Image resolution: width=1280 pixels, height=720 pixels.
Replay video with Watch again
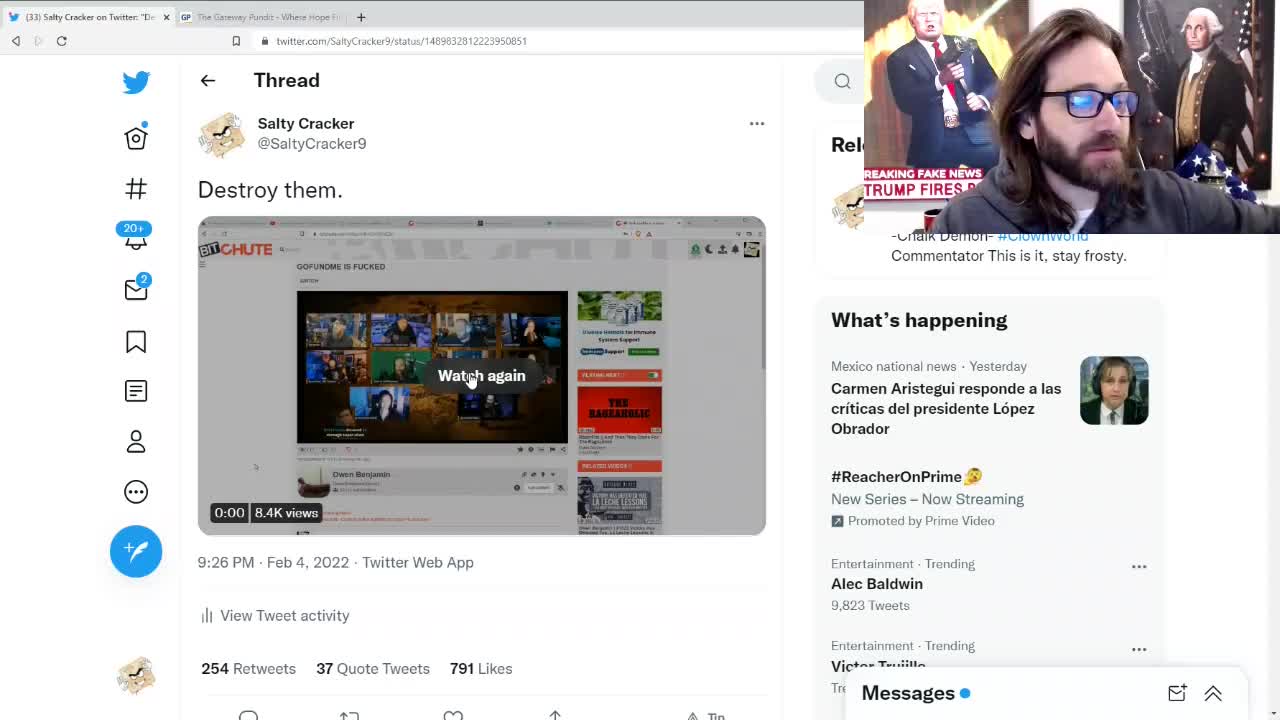pos(481,376)
